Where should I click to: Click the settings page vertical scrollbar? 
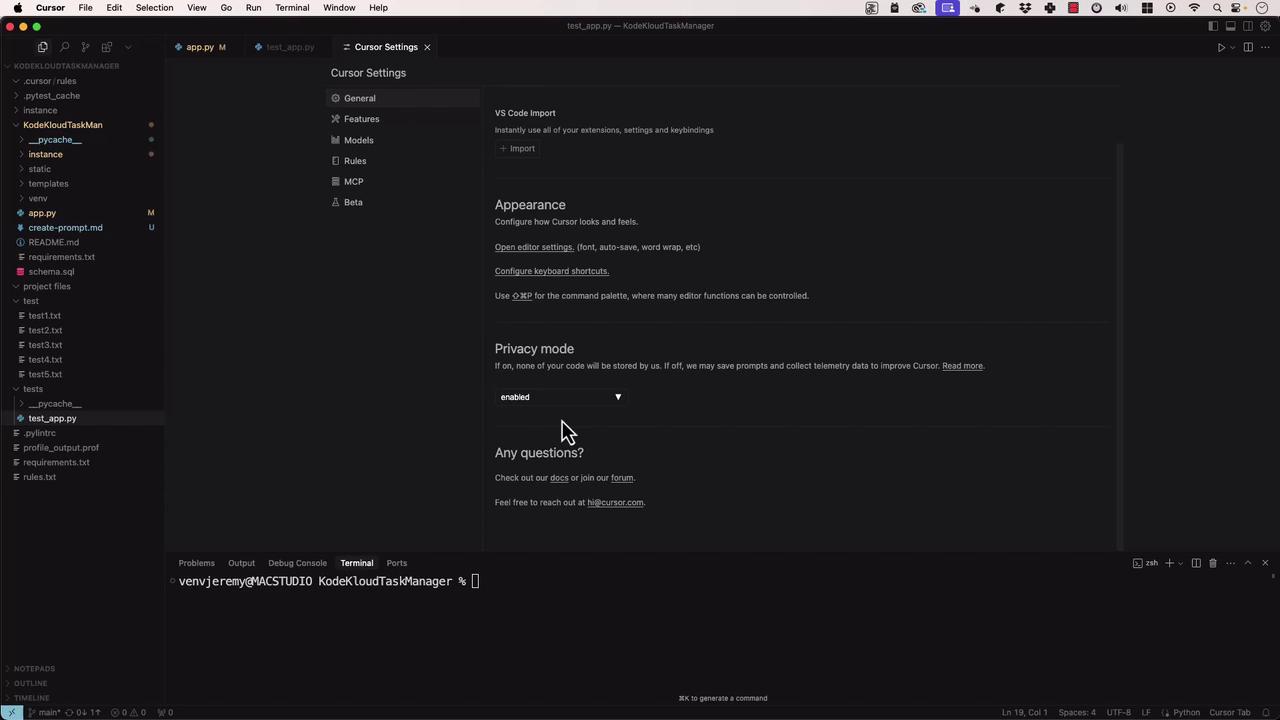click(1120, 345)
